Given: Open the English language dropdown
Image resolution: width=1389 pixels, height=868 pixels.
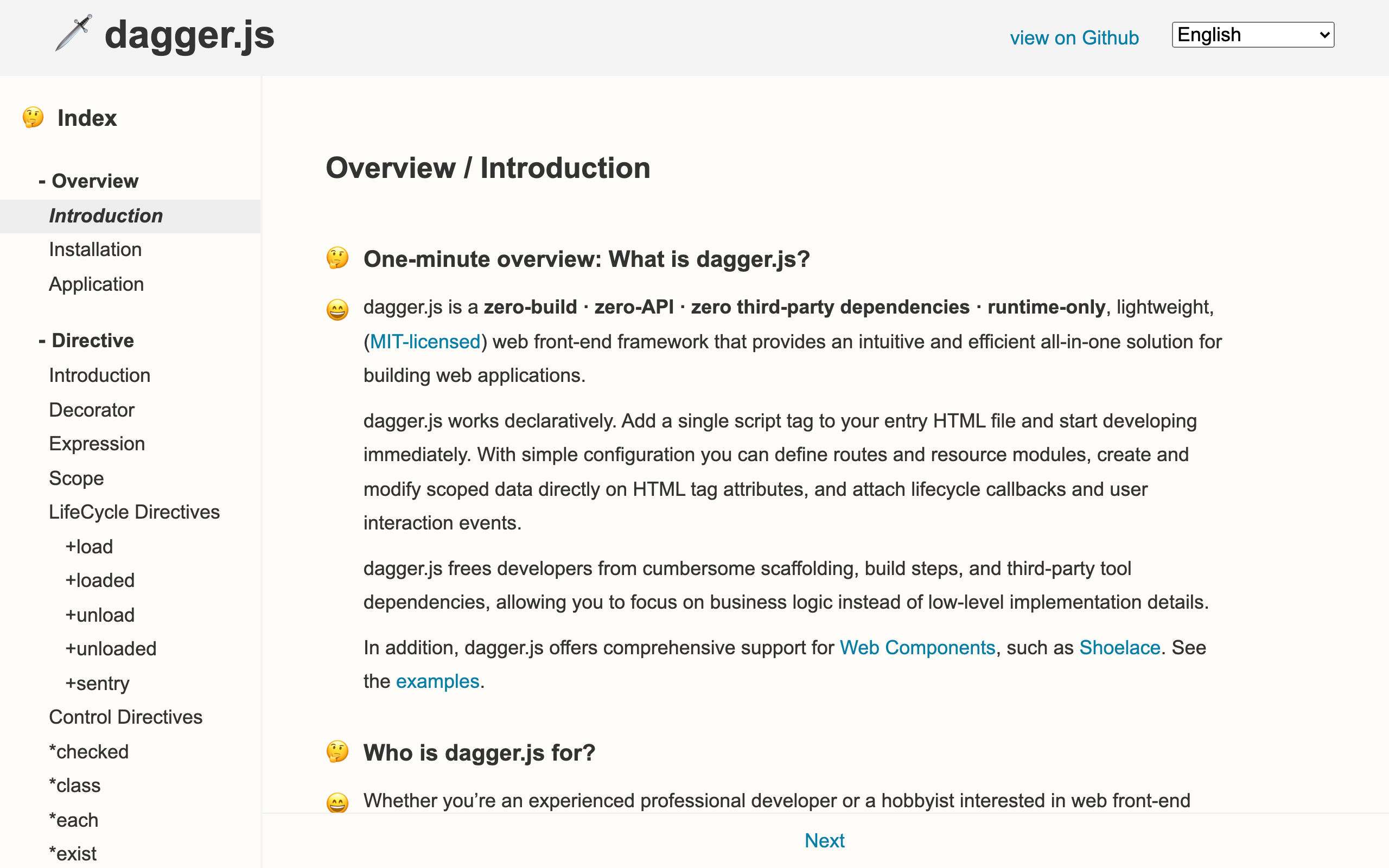Looking at the screenshot, I should [x=1252, y=35].
